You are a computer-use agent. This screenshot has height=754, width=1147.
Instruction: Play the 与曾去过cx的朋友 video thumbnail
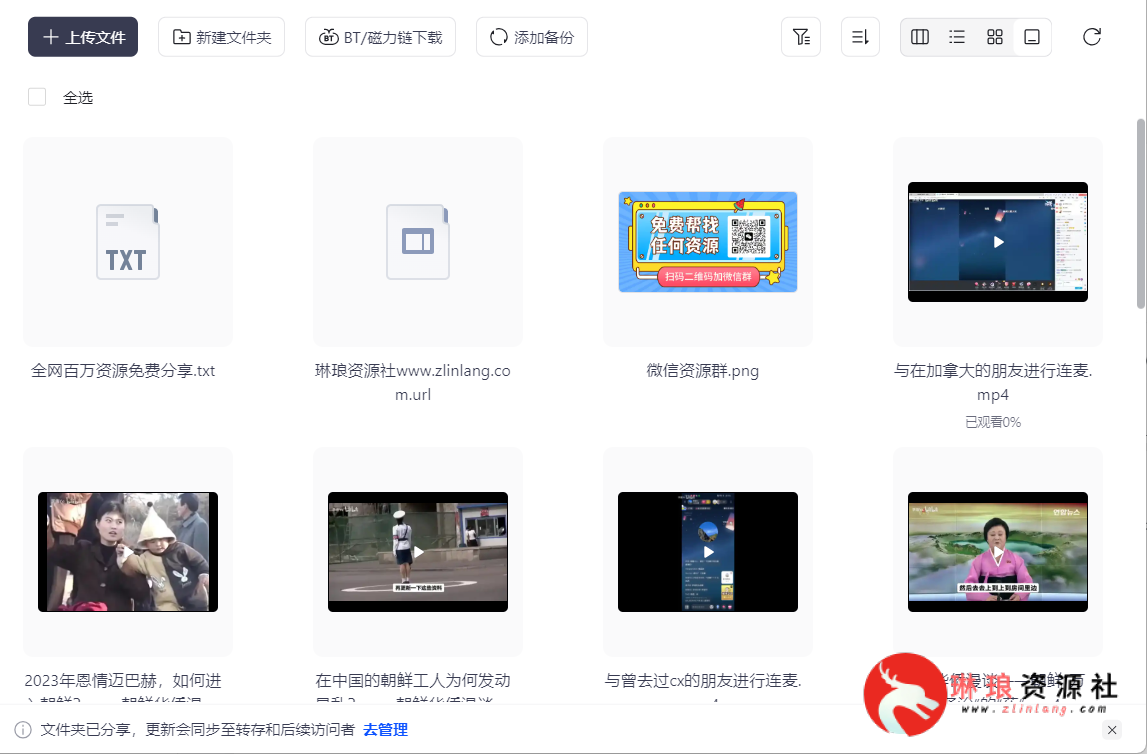(x=707, y=552)
